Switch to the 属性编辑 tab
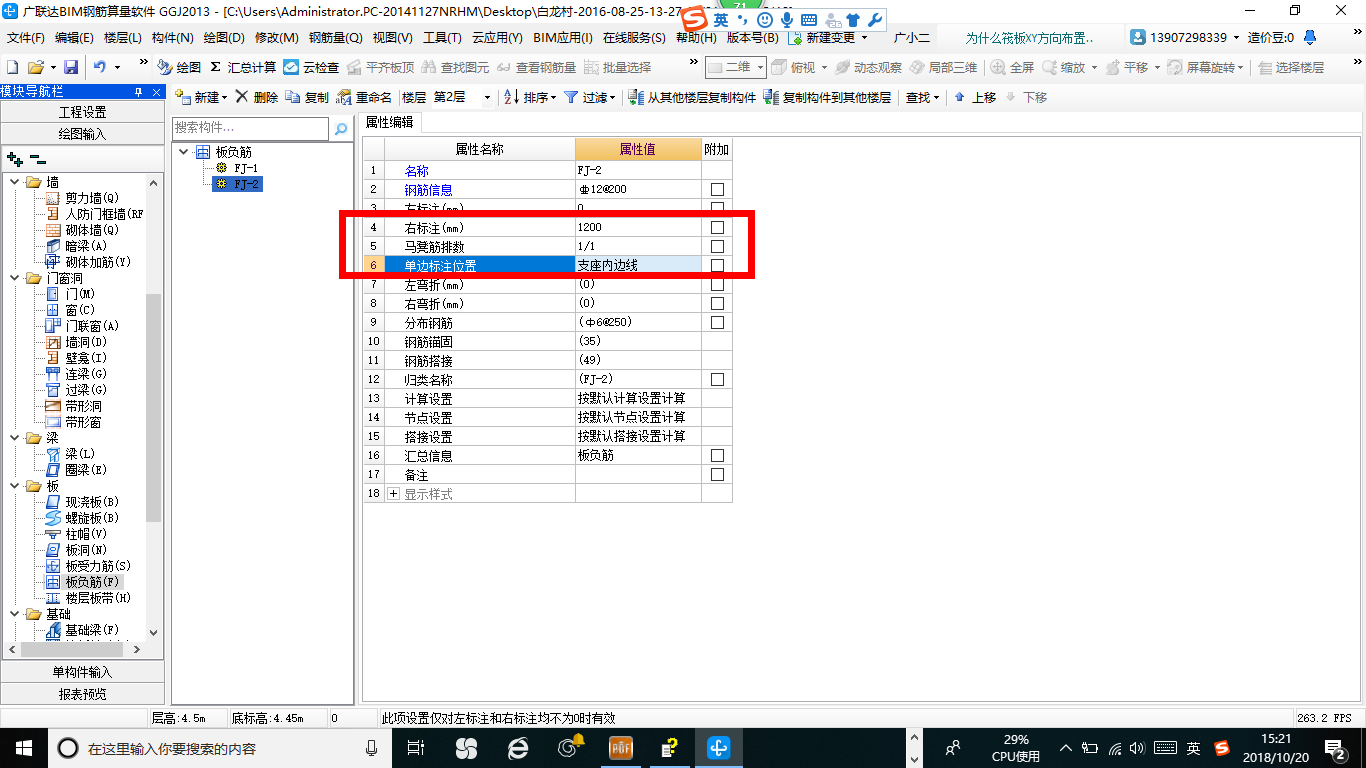This screenshot has width=1366, height=768. coord(390,122)
